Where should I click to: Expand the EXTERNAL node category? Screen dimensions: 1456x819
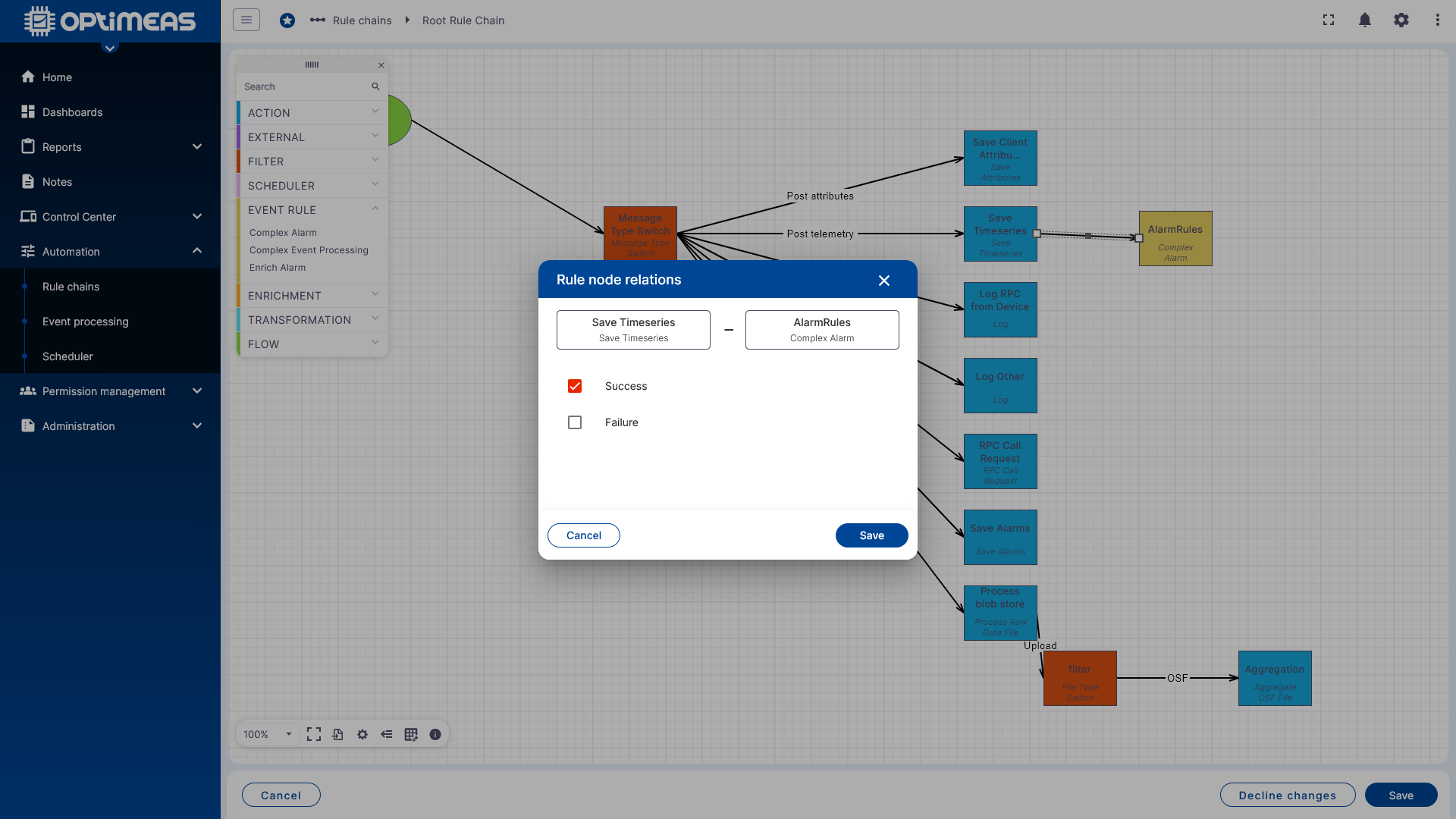coord(312,136)
